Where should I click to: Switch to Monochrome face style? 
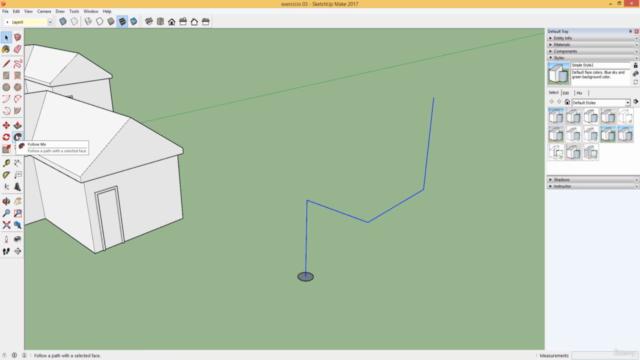click(134, 22)
